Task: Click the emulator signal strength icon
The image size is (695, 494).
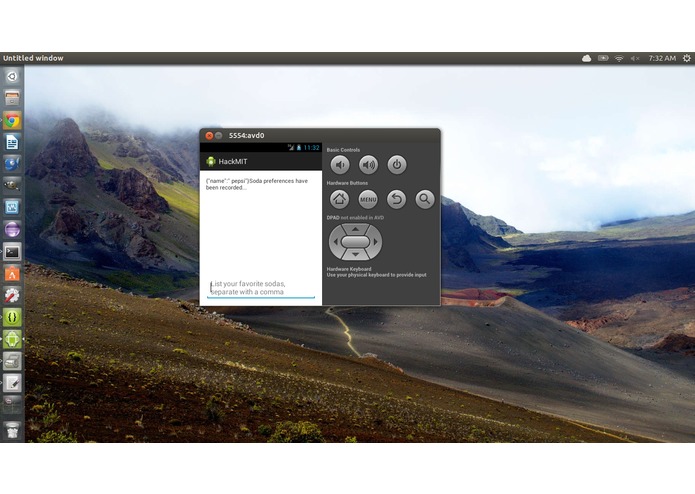Action: click(291, 148)
